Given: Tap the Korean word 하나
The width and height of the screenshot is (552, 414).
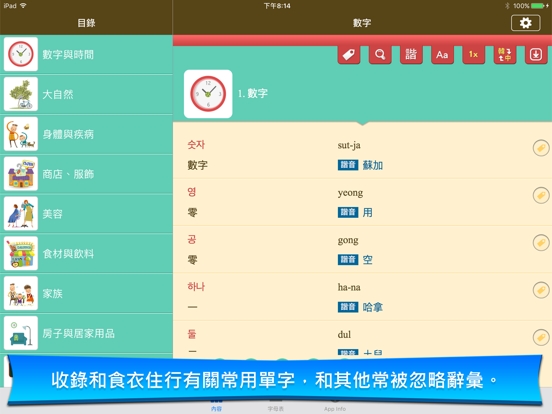Looking at the screenshot, I should (x=196, y=287).
